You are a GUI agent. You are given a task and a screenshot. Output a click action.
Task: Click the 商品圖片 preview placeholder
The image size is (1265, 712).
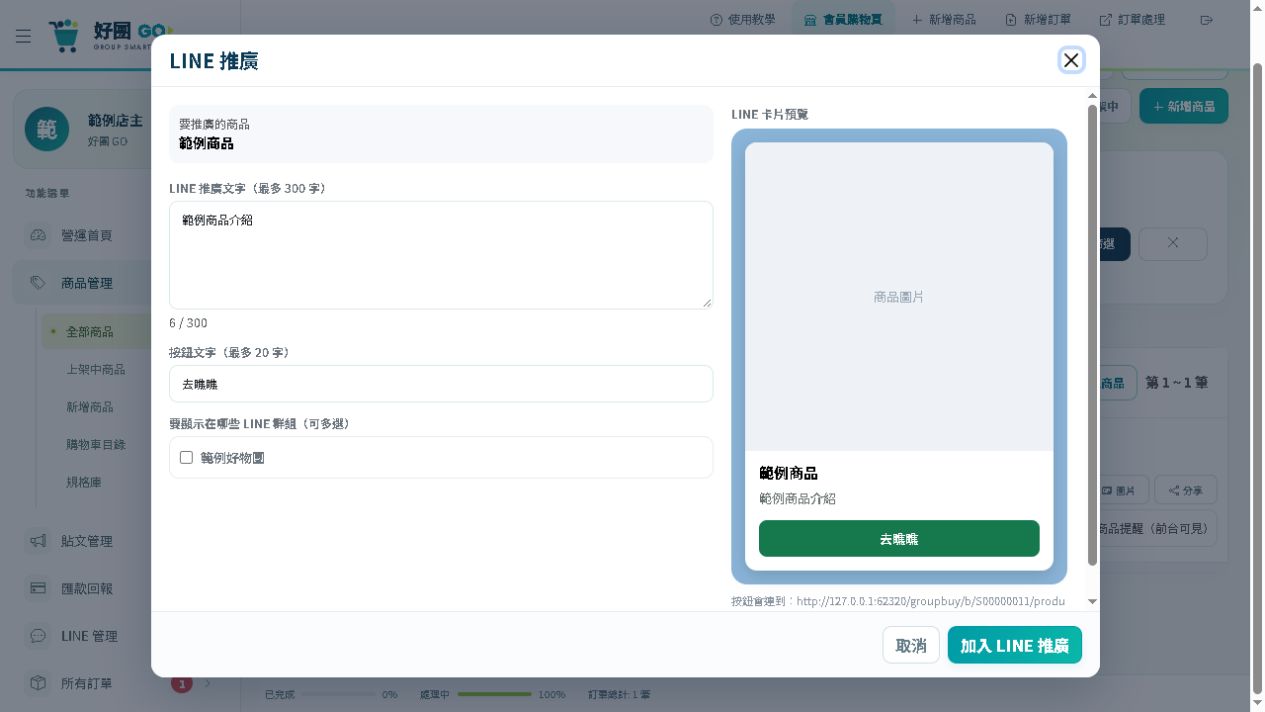[899, 297]
